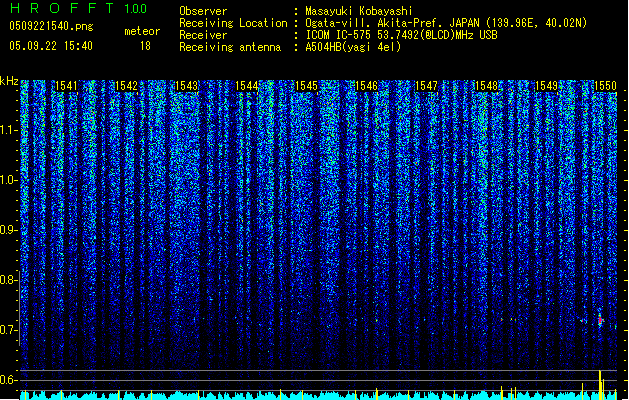Select the meteor count value 18

coord(145,46)
